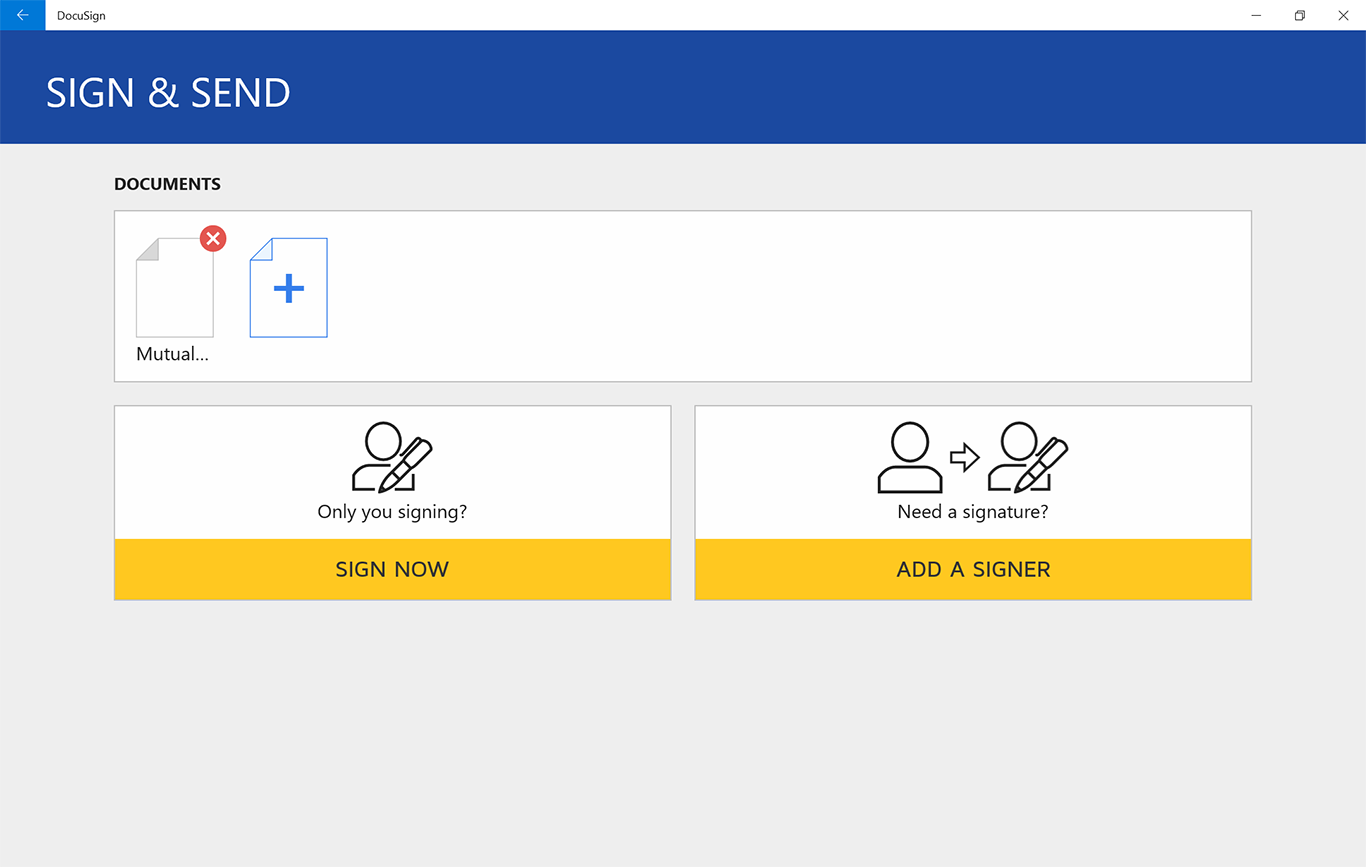Click the "Mutual..." document name label
This screenshot has width=1366, height=867.
[x=172, y=354]
